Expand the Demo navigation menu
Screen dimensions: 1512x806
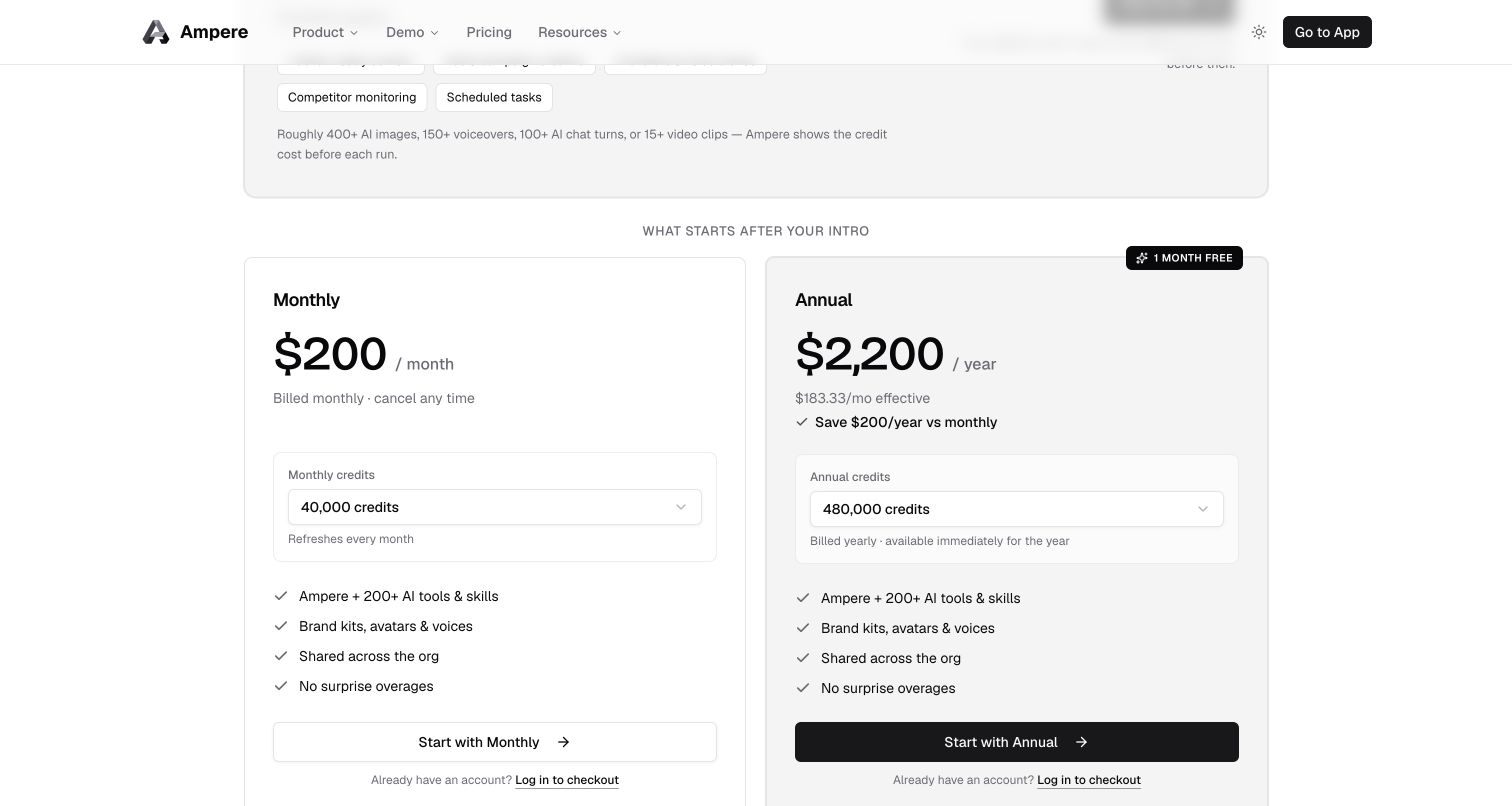[x=412, y=32]
